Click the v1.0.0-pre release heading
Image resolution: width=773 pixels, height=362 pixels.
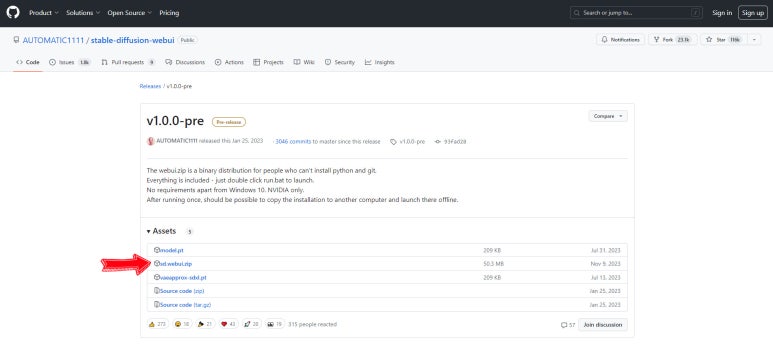[x=175, y=121]
